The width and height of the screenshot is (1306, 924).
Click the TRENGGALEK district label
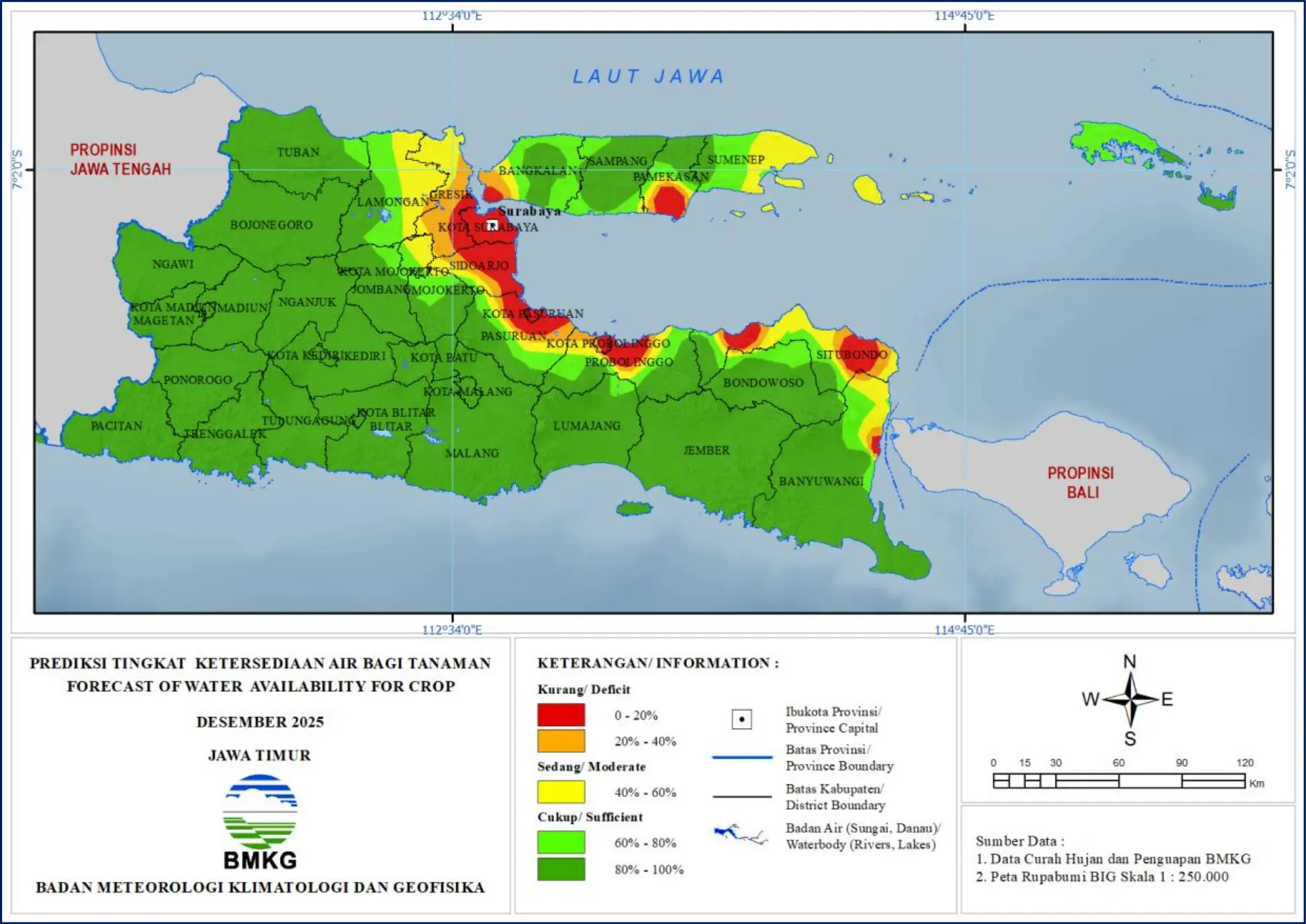click(x=225, y=434)
